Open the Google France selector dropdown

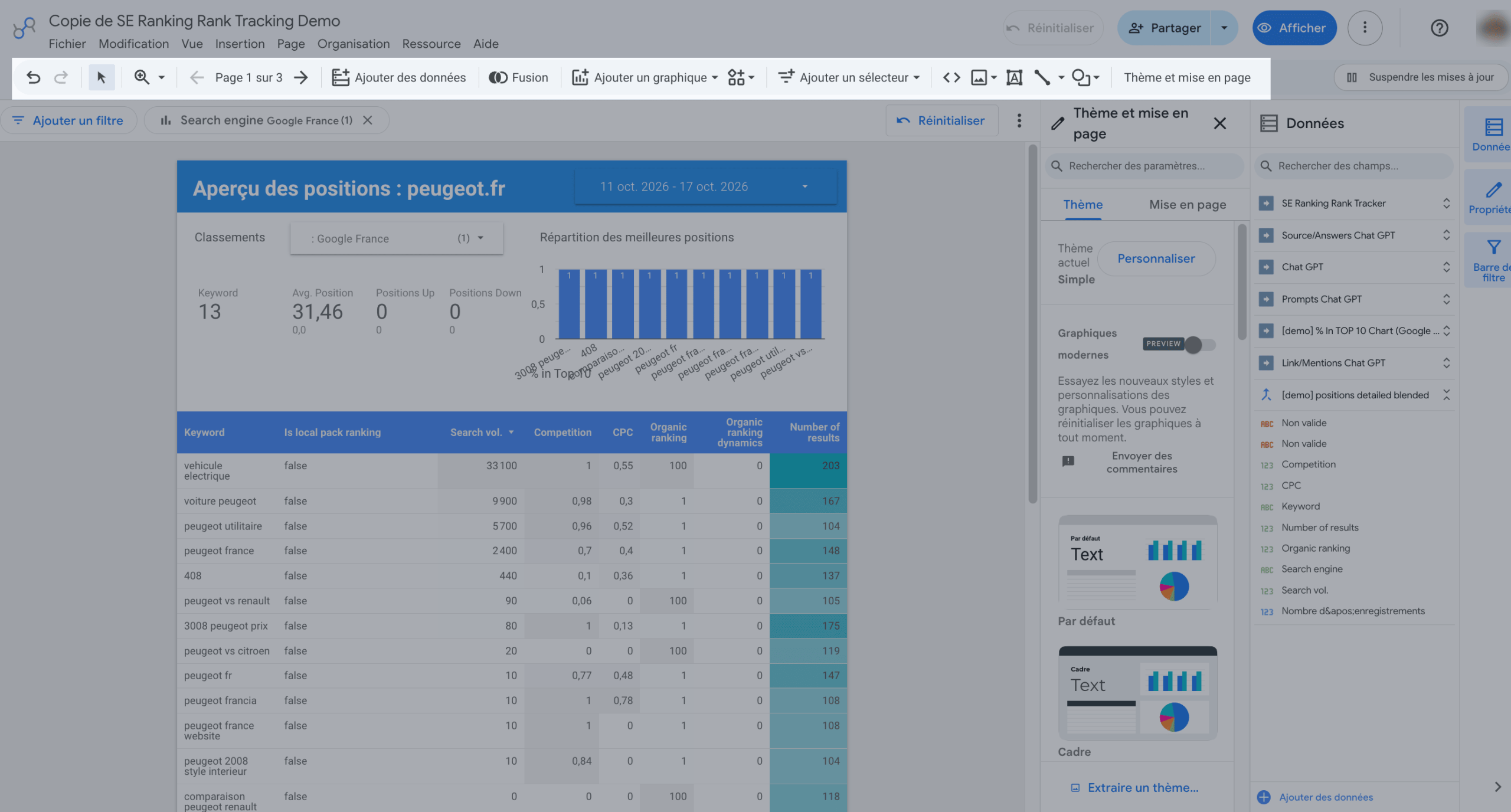[397, 238]
